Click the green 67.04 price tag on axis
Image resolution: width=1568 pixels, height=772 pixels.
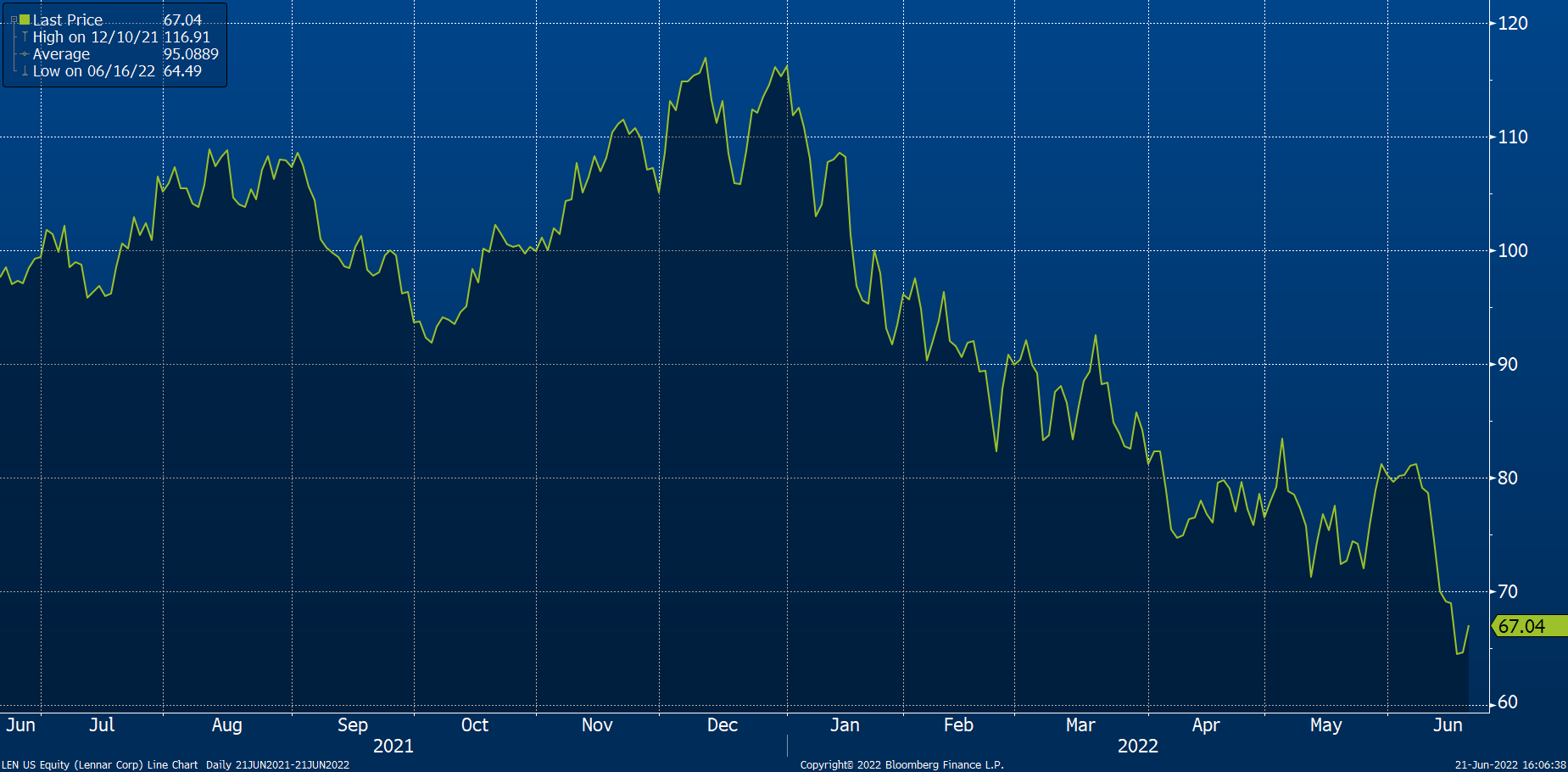click(x=1529, y=626)
